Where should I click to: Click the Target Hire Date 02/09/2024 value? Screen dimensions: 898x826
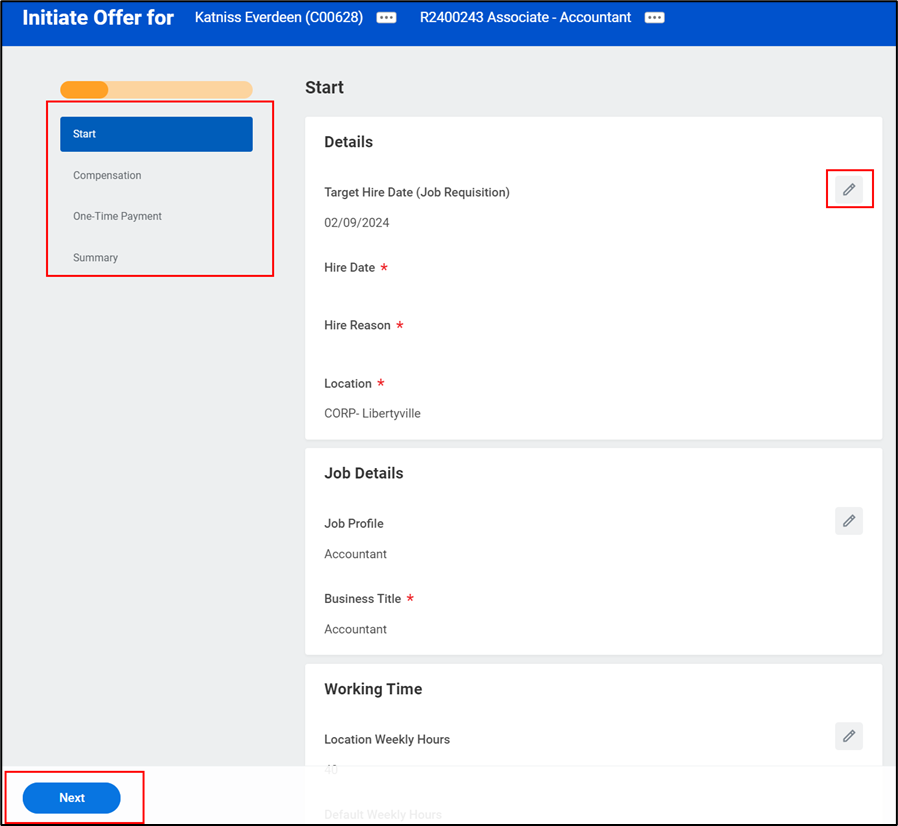pyautogui.click(x=356, y=223)
